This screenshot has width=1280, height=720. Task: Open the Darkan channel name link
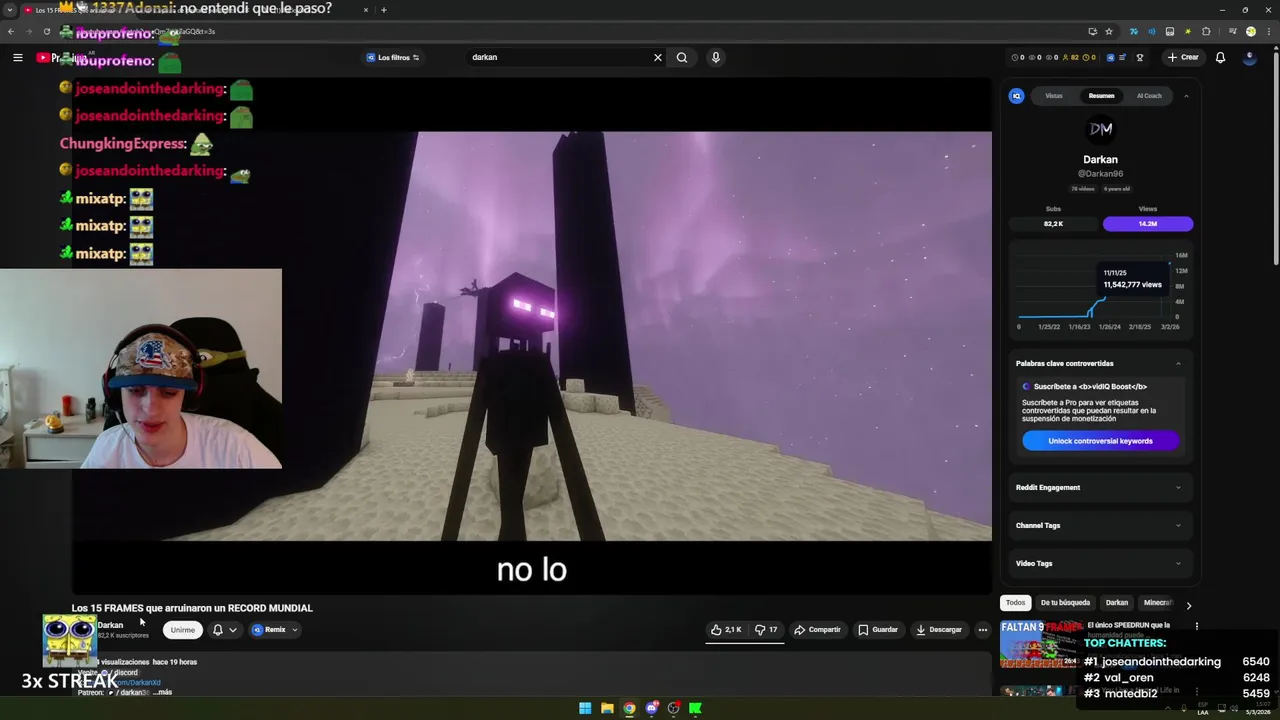pos(110,625)
